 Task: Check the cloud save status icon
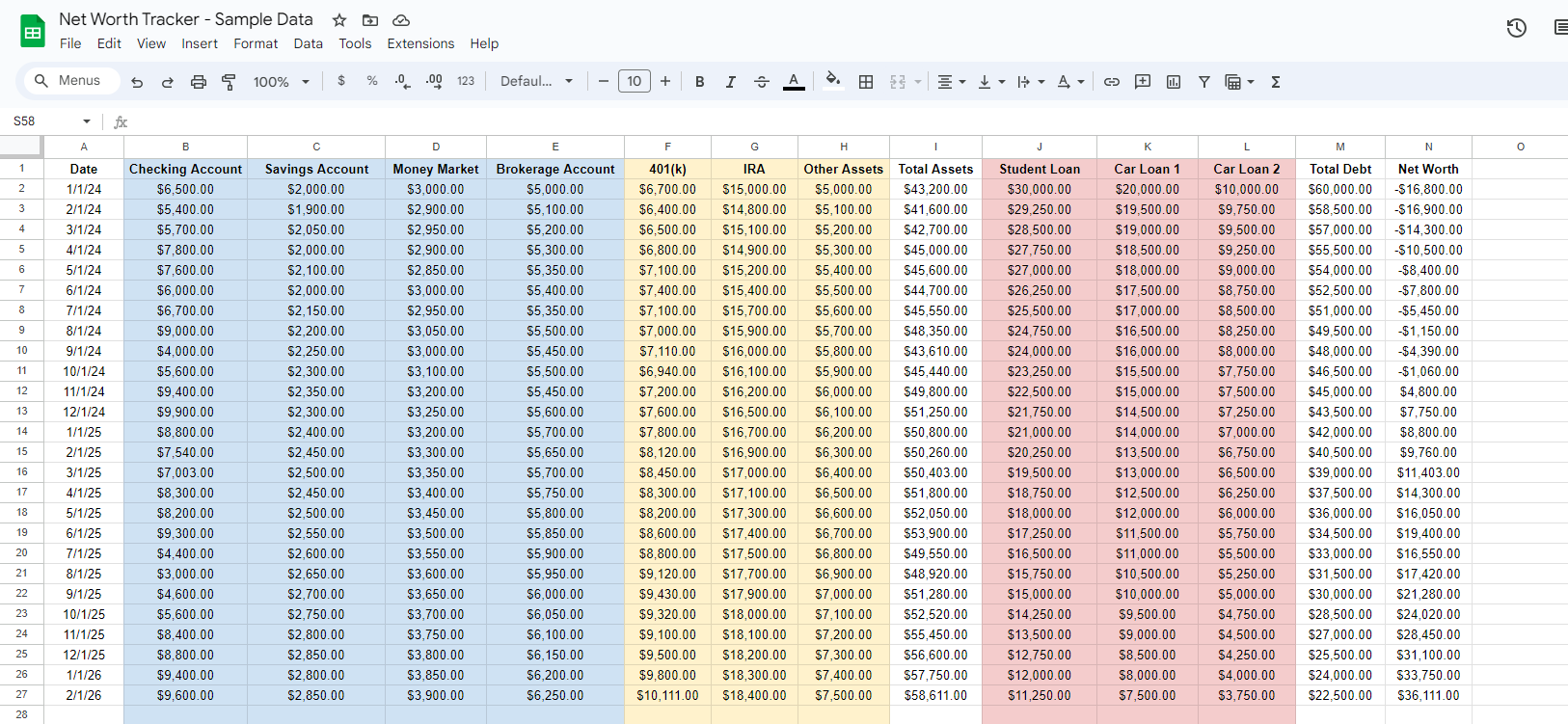tap(401, 20)
